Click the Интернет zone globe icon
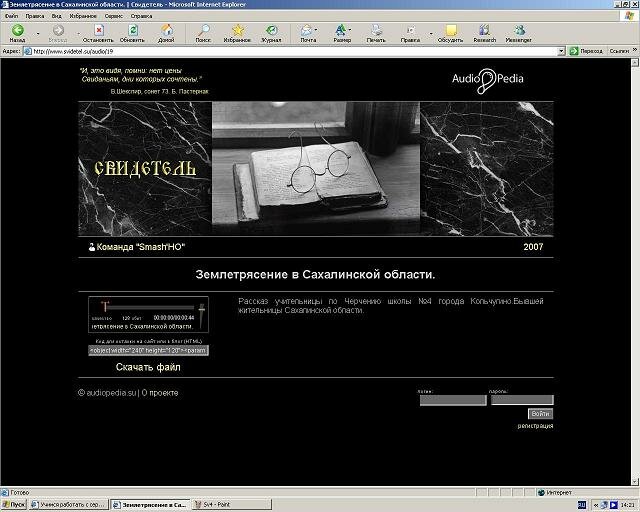The width and height of the screenshot is (640, 512). click(x=542, y=492)
